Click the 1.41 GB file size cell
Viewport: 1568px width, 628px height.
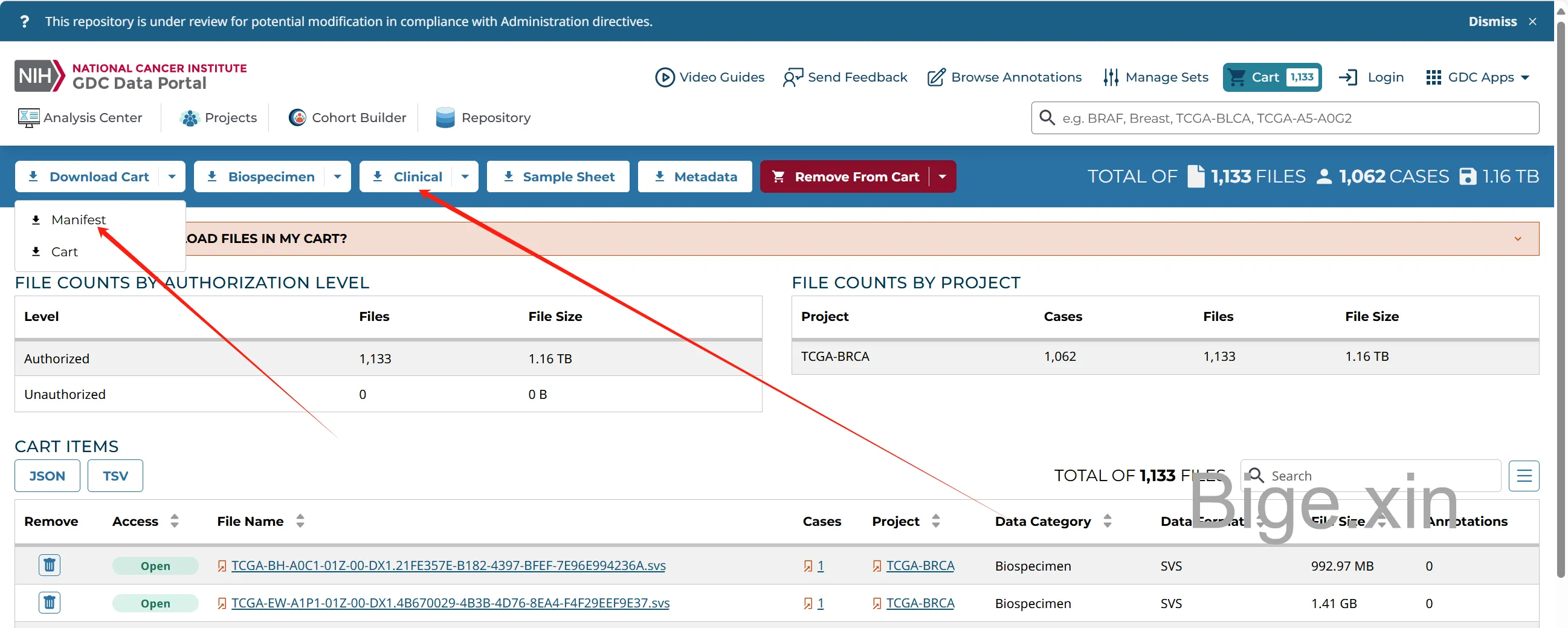(x=1334, y=603)
